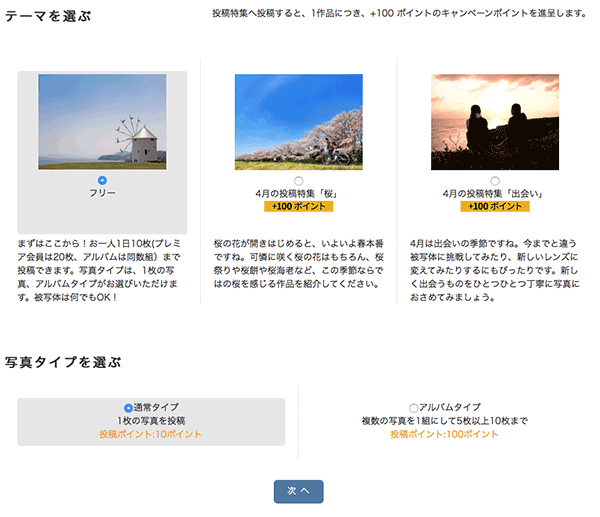Click the フリー description starting まずはここから

pyautogui.click(x=99, y=270)
